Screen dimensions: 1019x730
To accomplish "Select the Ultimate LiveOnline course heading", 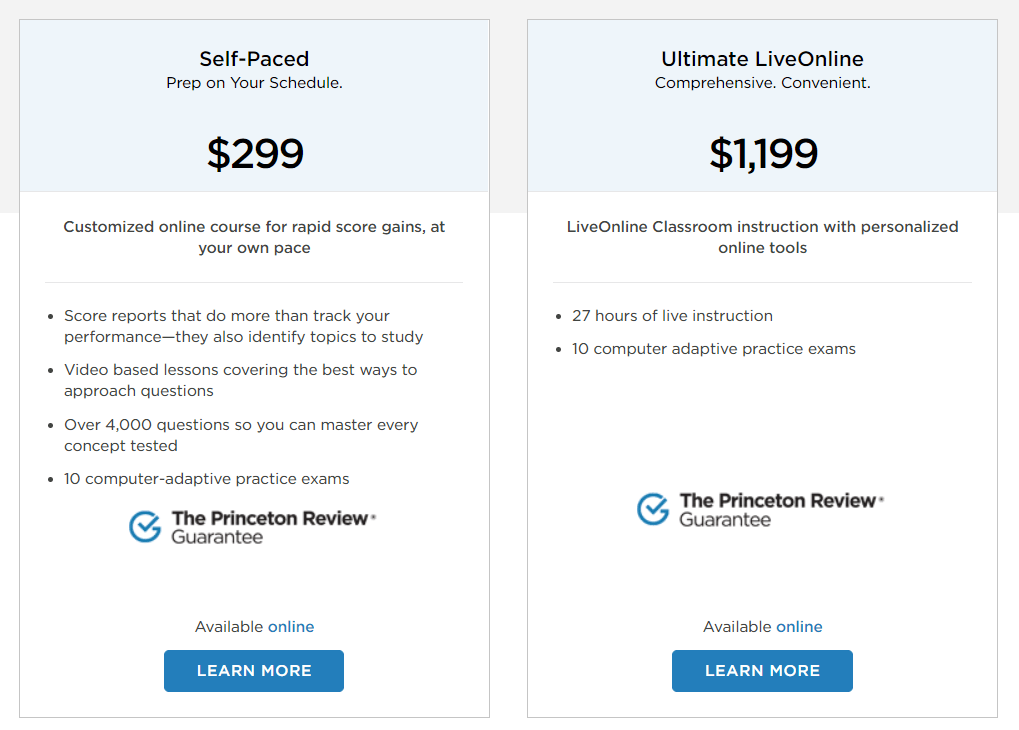I will pos(762,59).
